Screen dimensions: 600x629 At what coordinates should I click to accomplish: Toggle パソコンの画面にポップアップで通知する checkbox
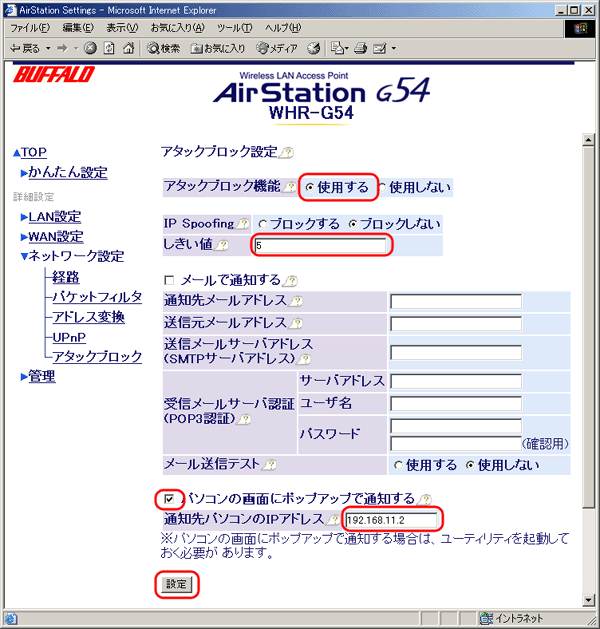tap(169, 499)
